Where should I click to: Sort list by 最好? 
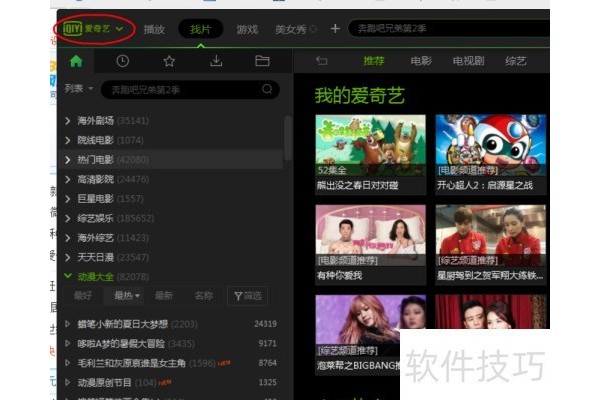point(83,296)
